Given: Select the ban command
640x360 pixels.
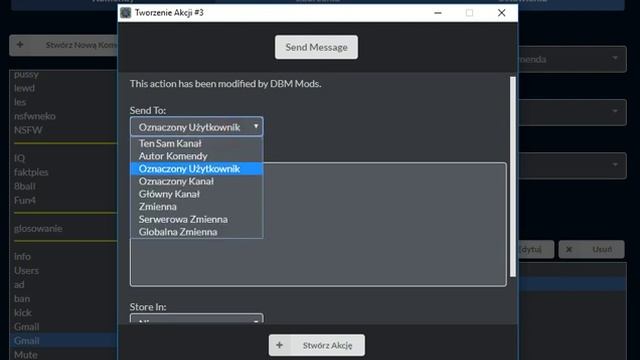Looking at the screenshot, I should point(22,299).
